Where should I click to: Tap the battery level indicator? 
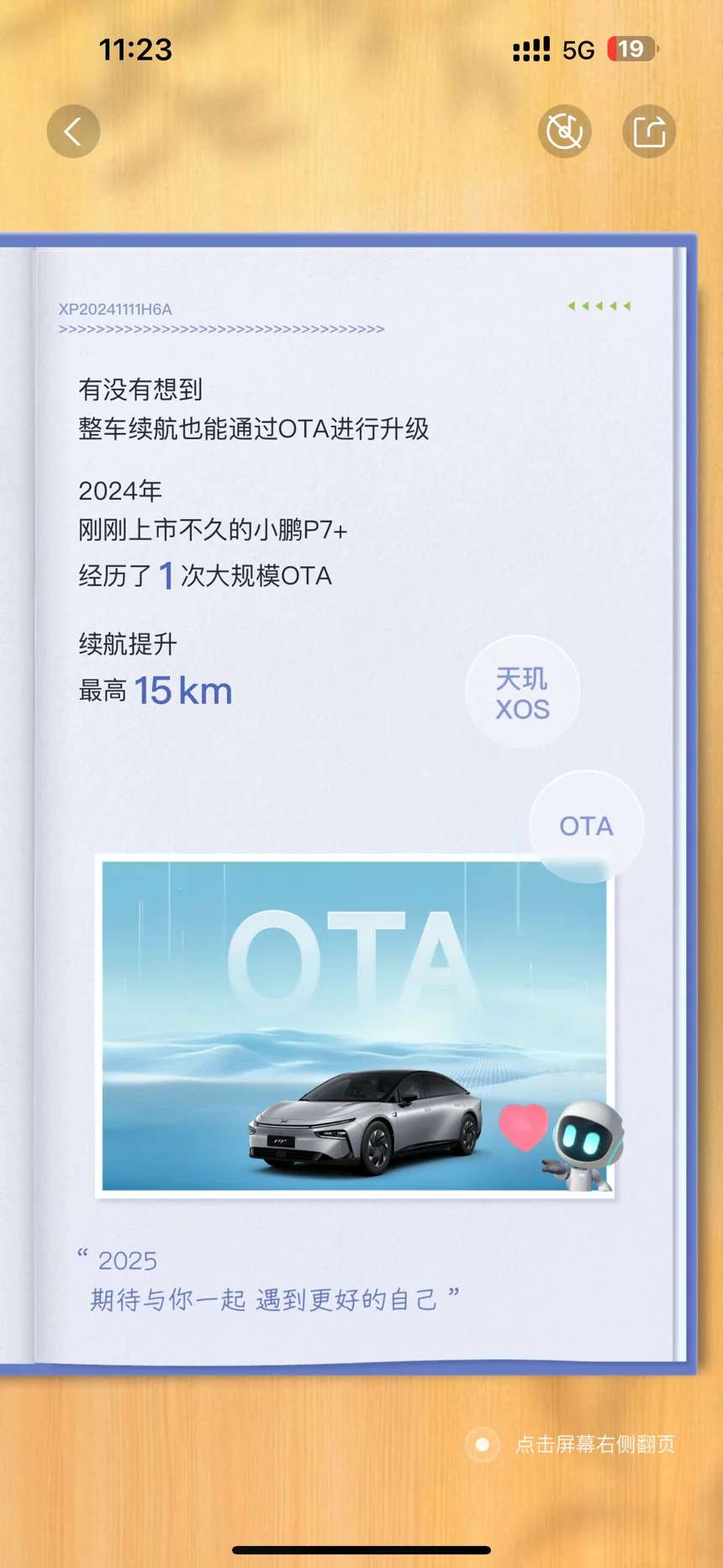tap(633, 49)
